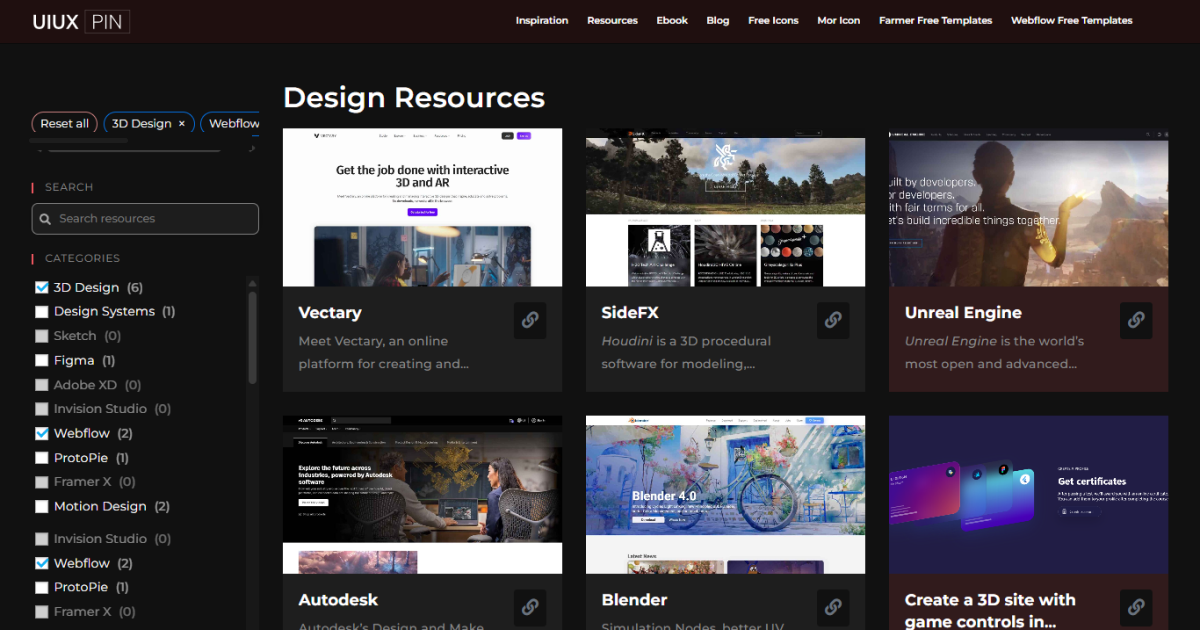Open the SideFX card link icon
Viewport: 1200px width, 630px height.
[833, 321]
